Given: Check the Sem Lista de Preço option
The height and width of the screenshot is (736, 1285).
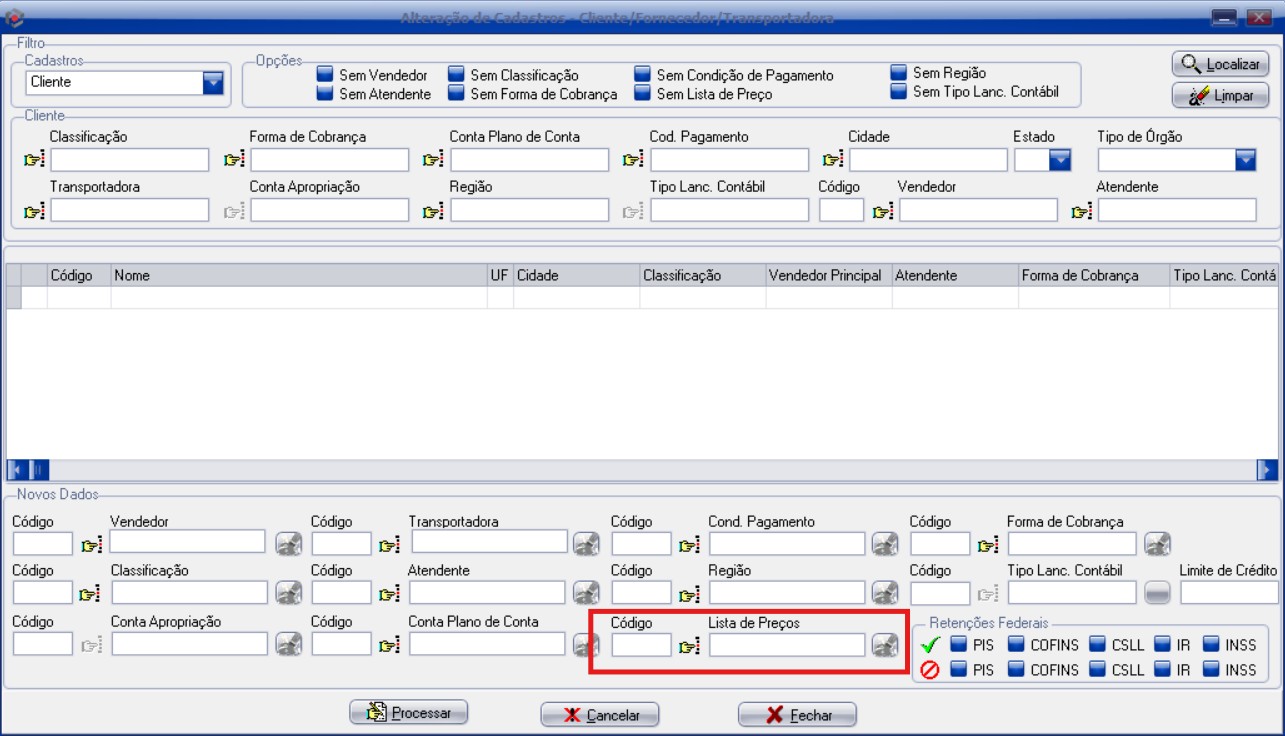Looking at the screenshot, I should 642,94.
